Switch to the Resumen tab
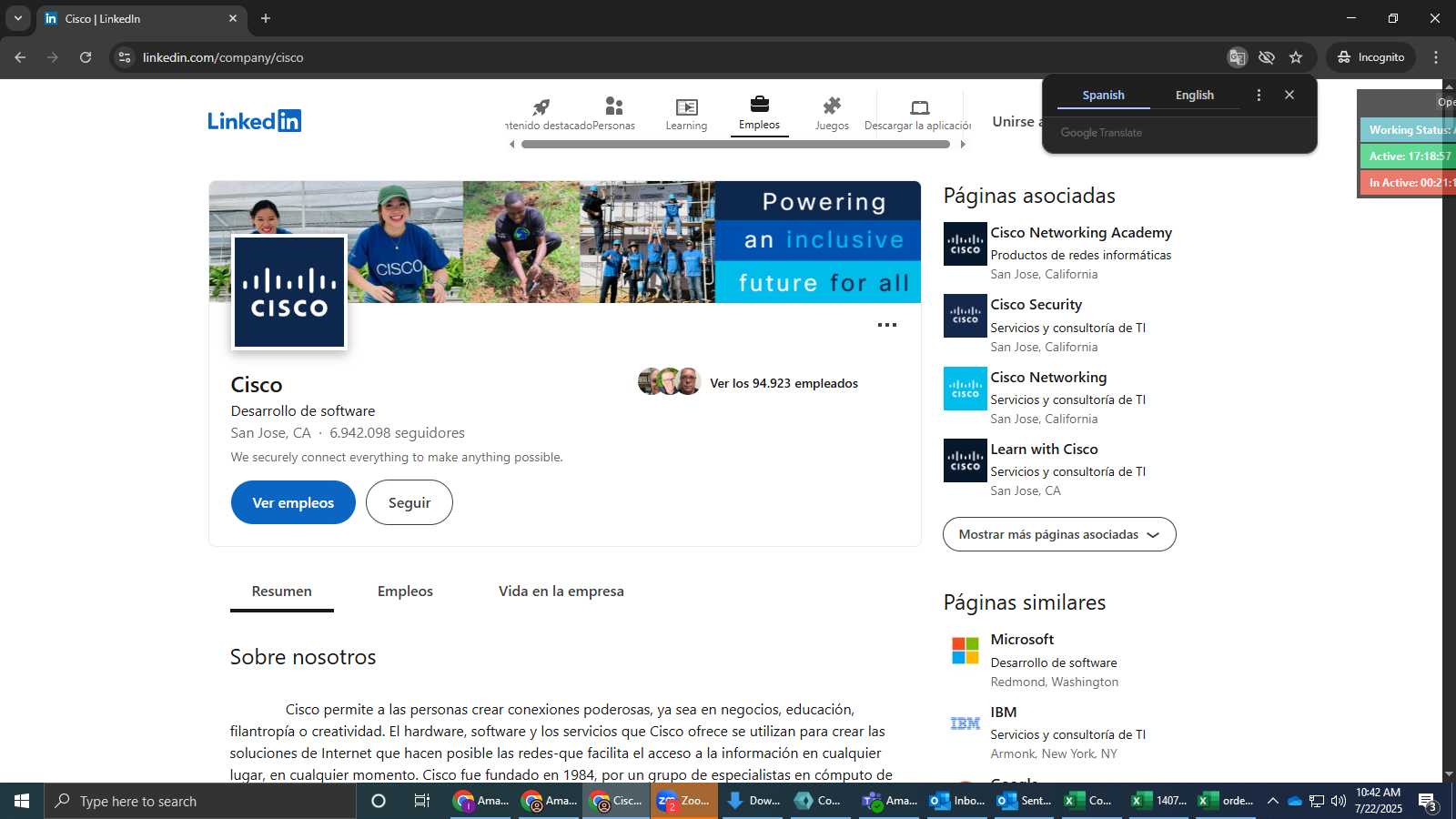1456x819 pixels. (281, 591)
